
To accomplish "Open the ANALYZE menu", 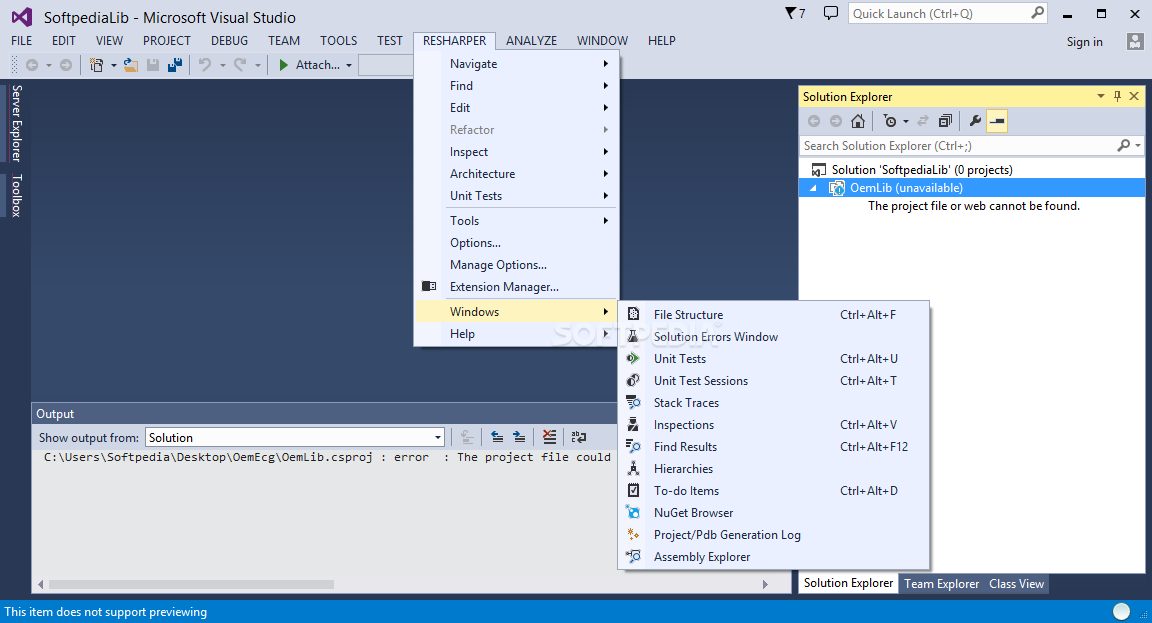I will pyautogui.click(x=531, y=41).
